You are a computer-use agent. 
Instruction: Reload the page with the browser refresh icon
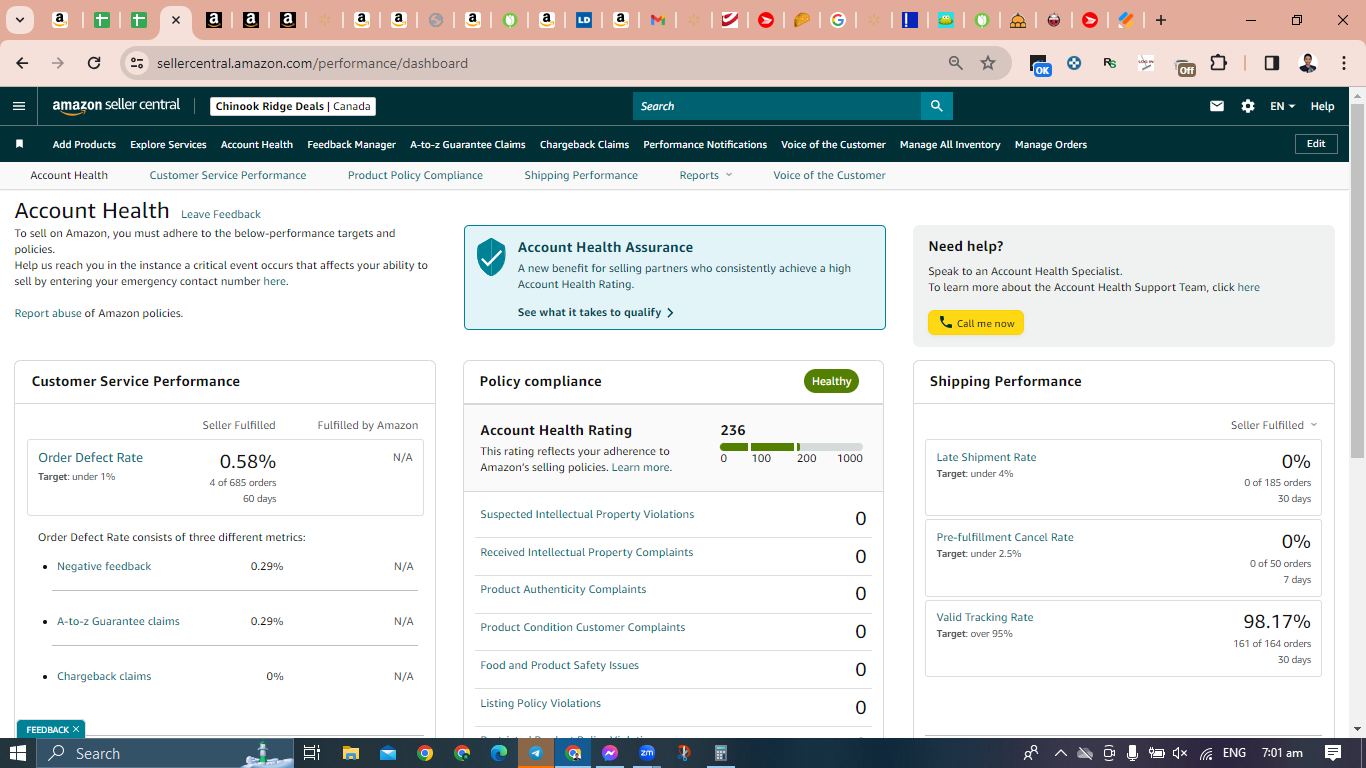pyautogui.click(x=94, y=63)
